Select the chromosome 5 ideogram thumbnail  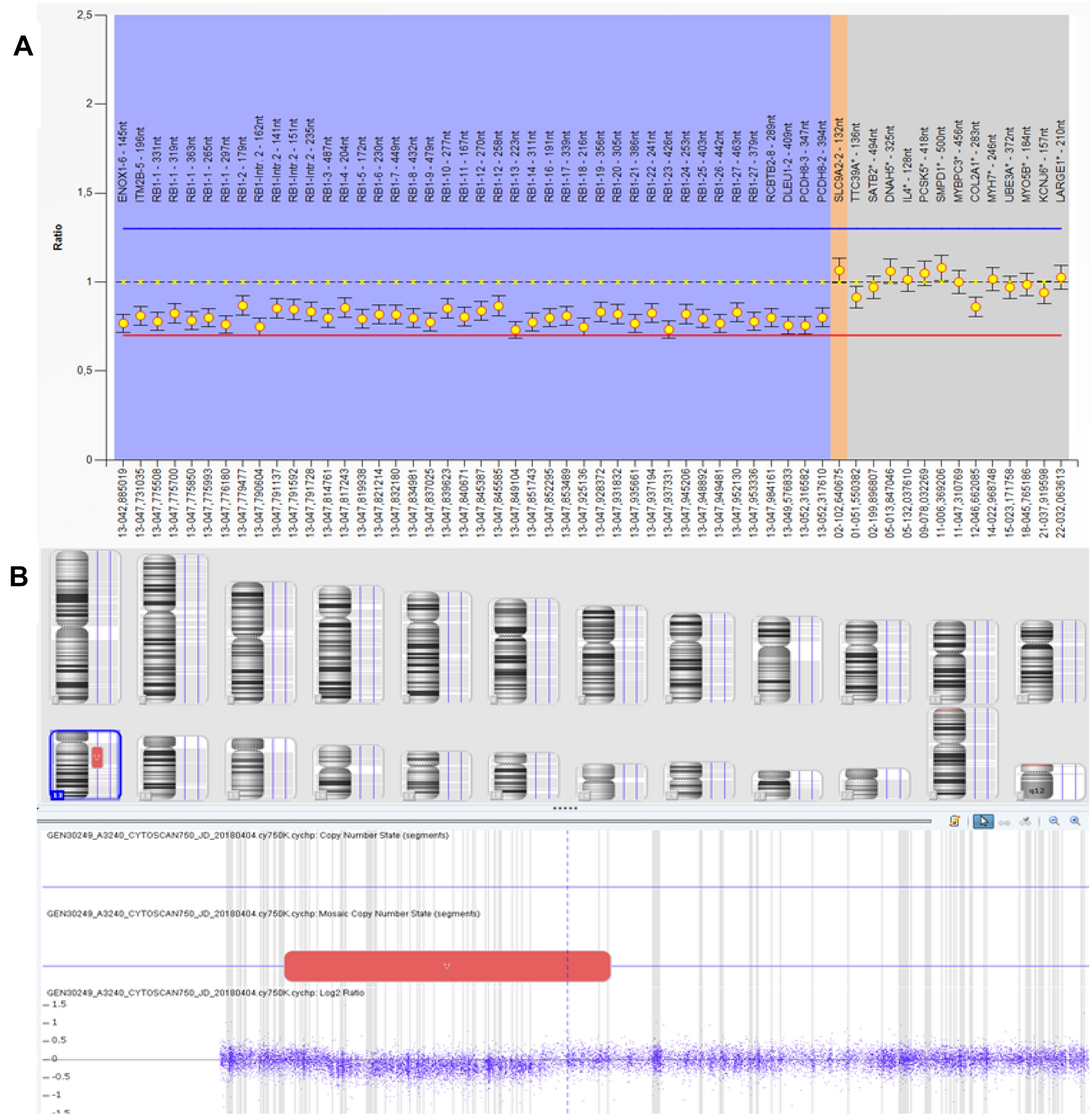(436, 647)
